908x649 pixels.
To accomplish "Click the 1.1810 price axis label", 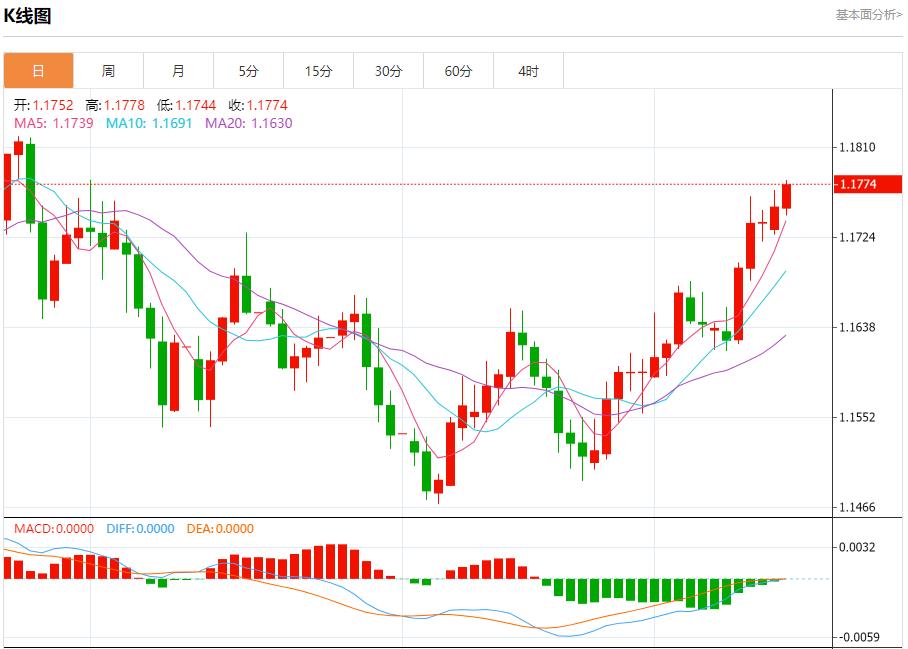I will 857,148.
